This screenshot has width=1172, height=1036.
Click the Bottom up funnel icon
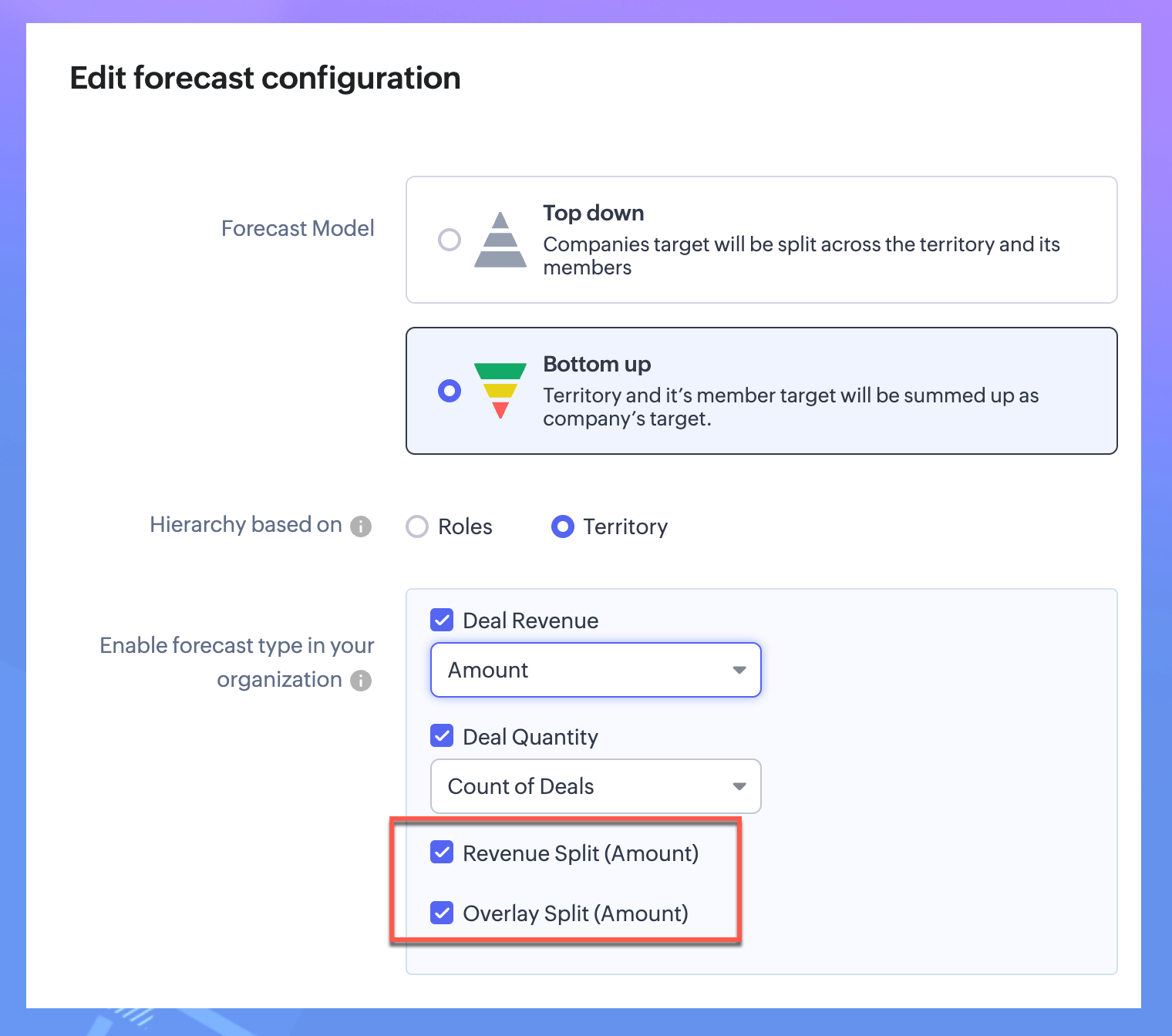500,390
